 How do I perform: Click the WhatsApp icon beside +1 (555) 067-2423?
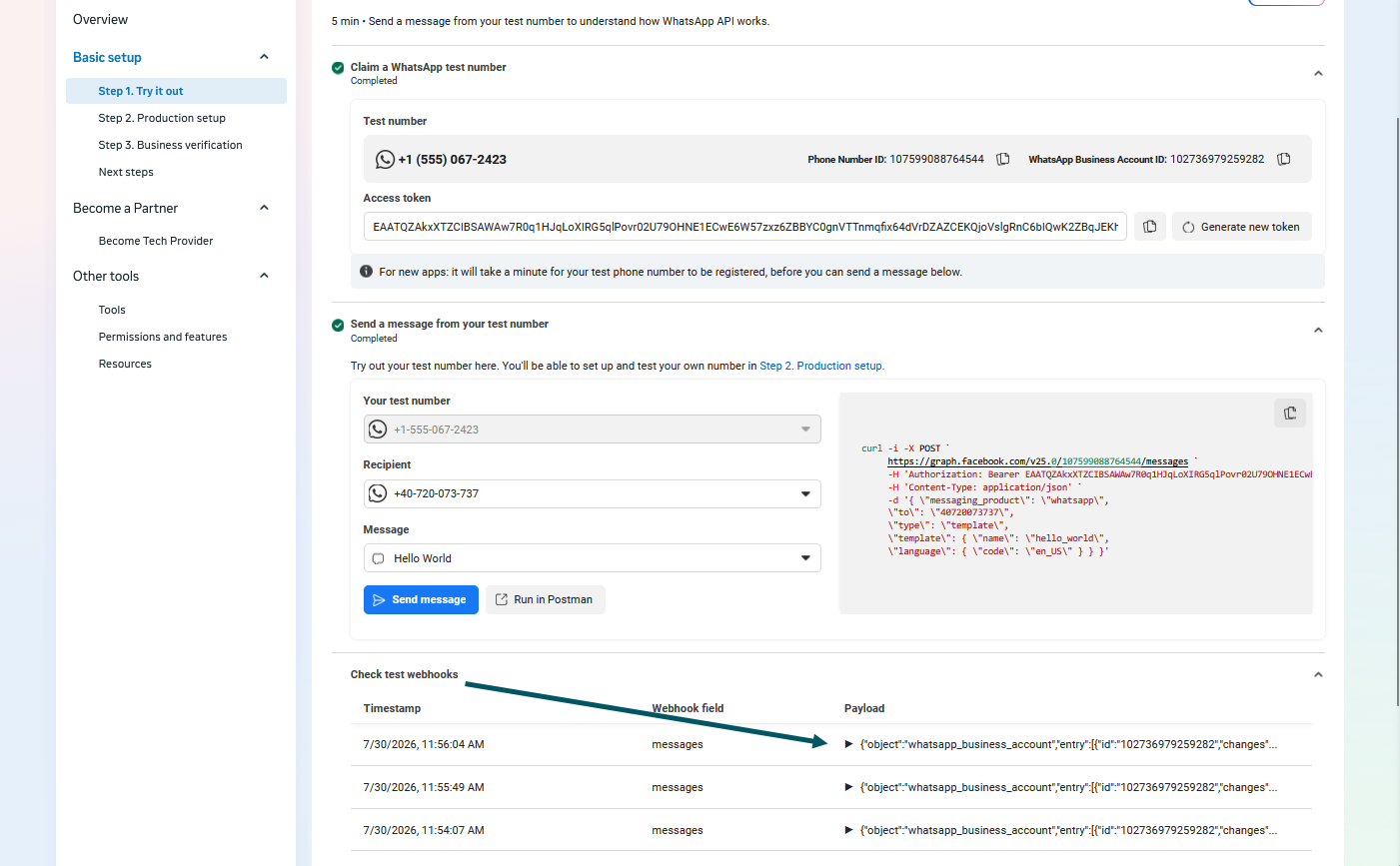pyautogui.click(x=385, y=159)
